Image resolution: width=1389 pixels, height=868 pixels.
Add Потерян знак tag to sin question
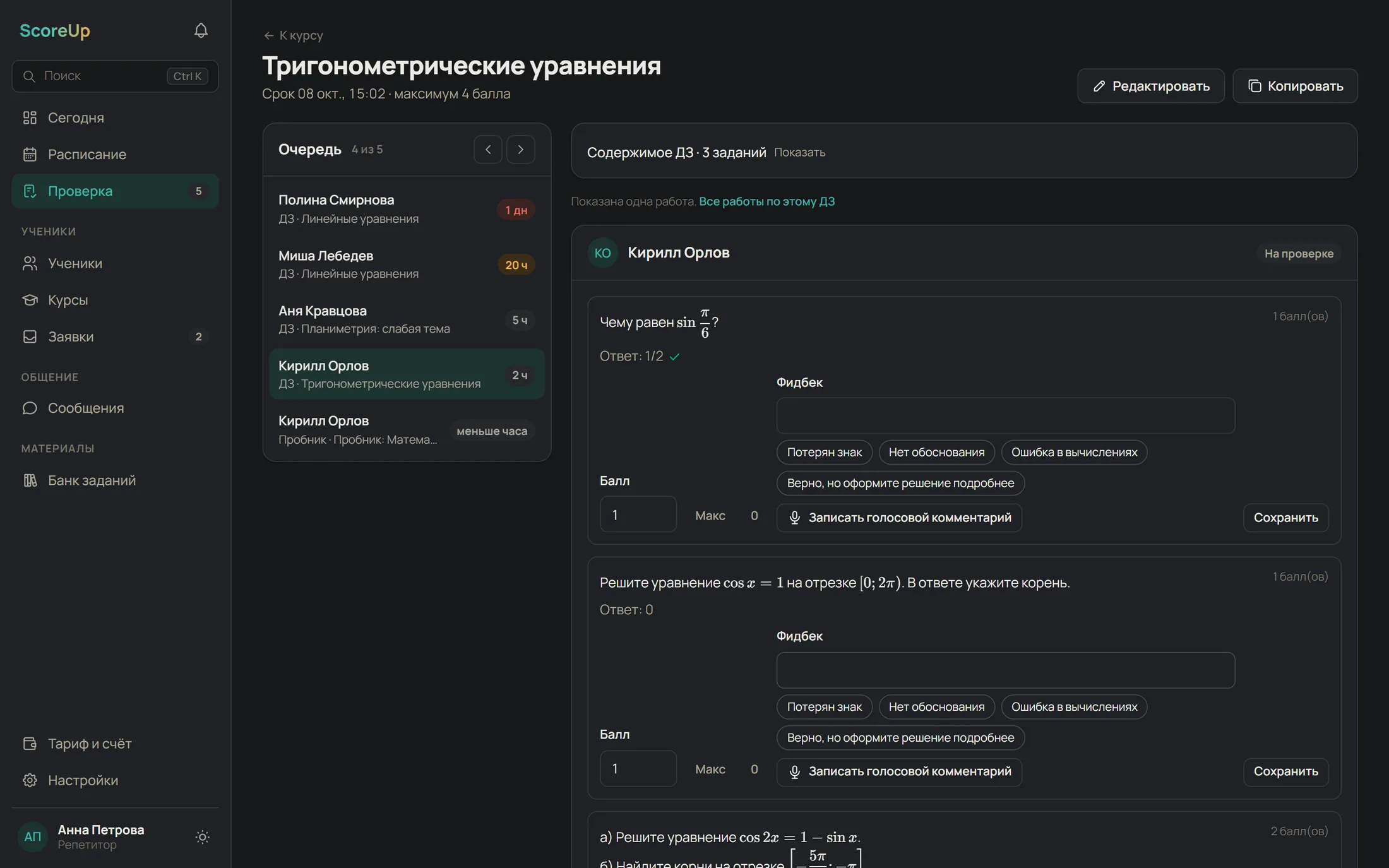[824, 452]
